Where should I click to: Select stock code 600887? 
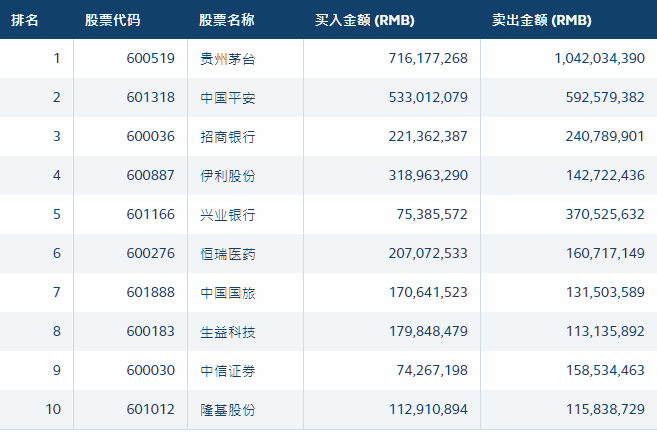pos(150,175)
